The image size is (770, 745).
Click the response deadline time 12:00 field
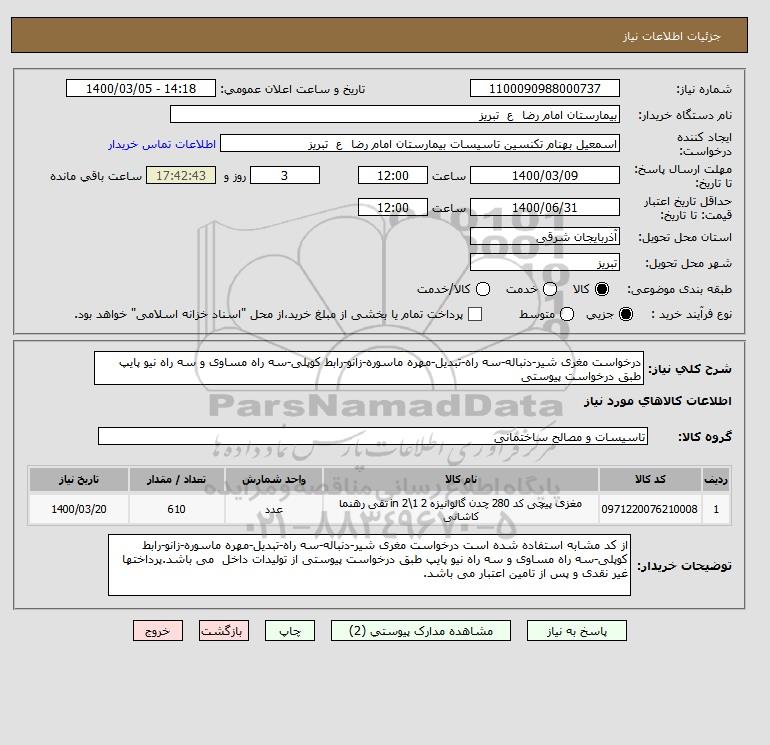click(x=393, y=175)
